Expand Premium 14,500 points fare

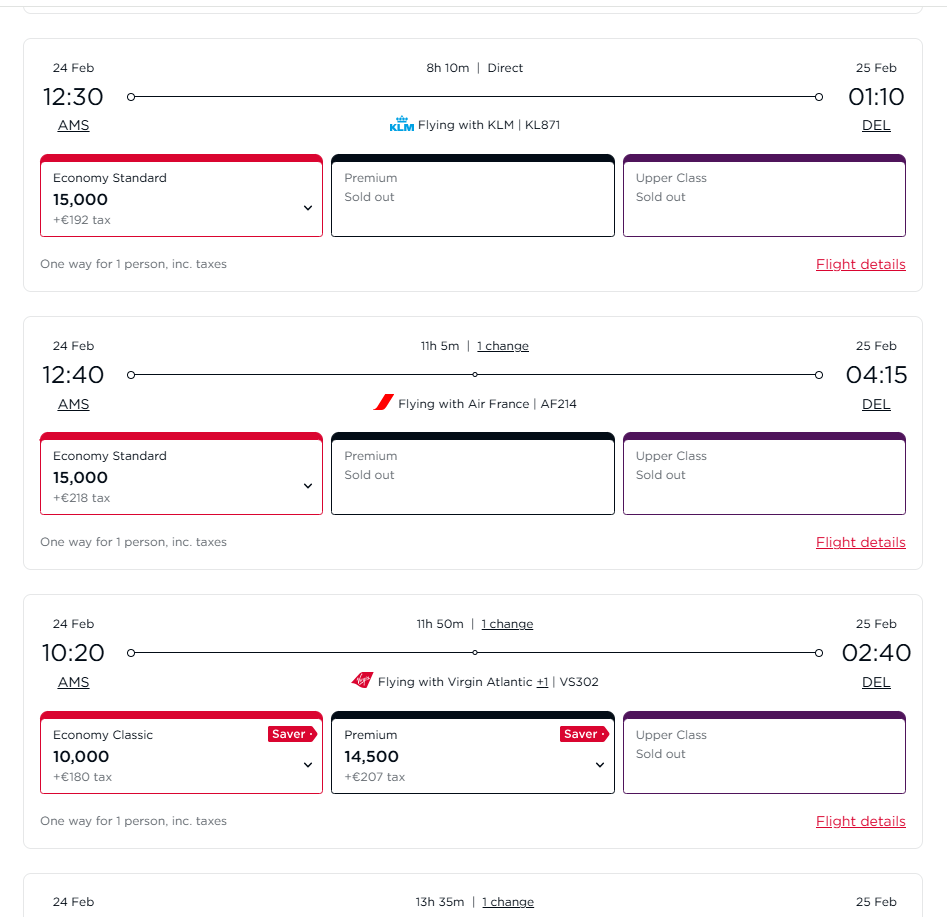pos(600,765)
